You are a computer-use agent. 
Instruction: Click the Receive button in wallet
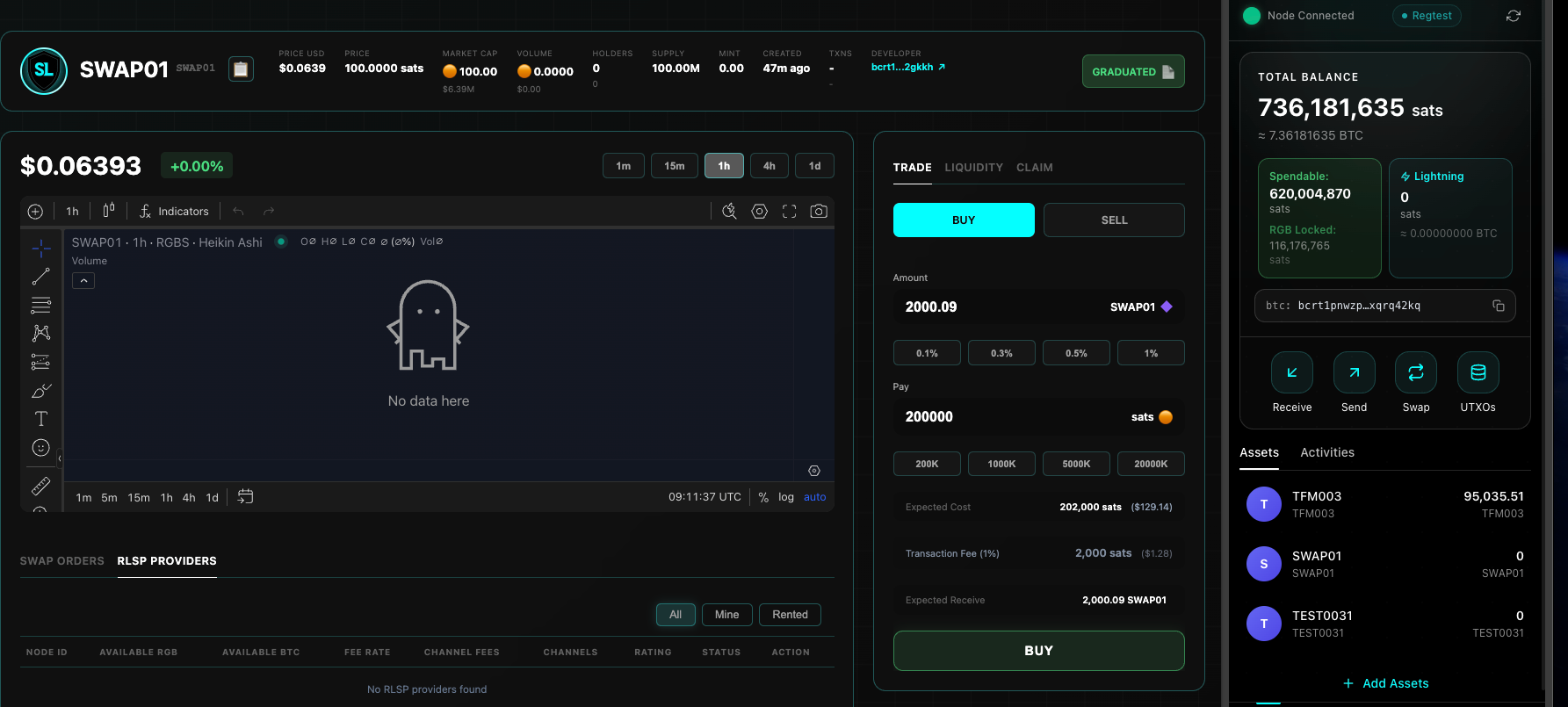(1292, 383)
